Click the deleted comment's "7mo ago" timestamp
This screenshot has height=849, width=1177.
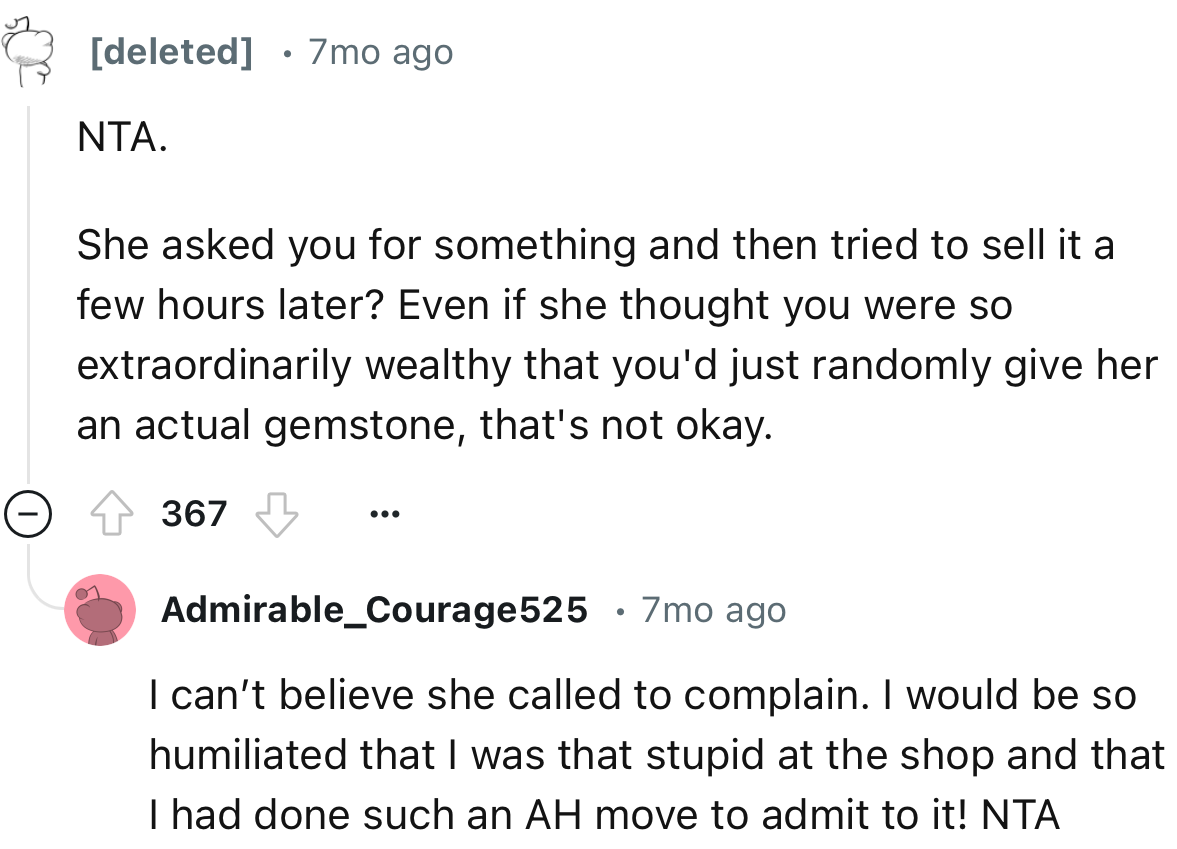click(380, 52)
